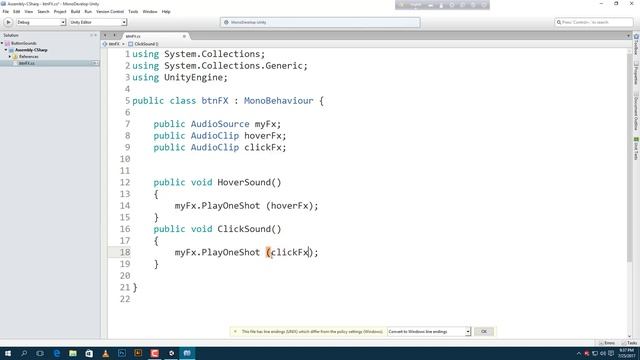Open the File menu
This screenshot has height=360, width=640.
pyautogui.click(x=6, y=11)
